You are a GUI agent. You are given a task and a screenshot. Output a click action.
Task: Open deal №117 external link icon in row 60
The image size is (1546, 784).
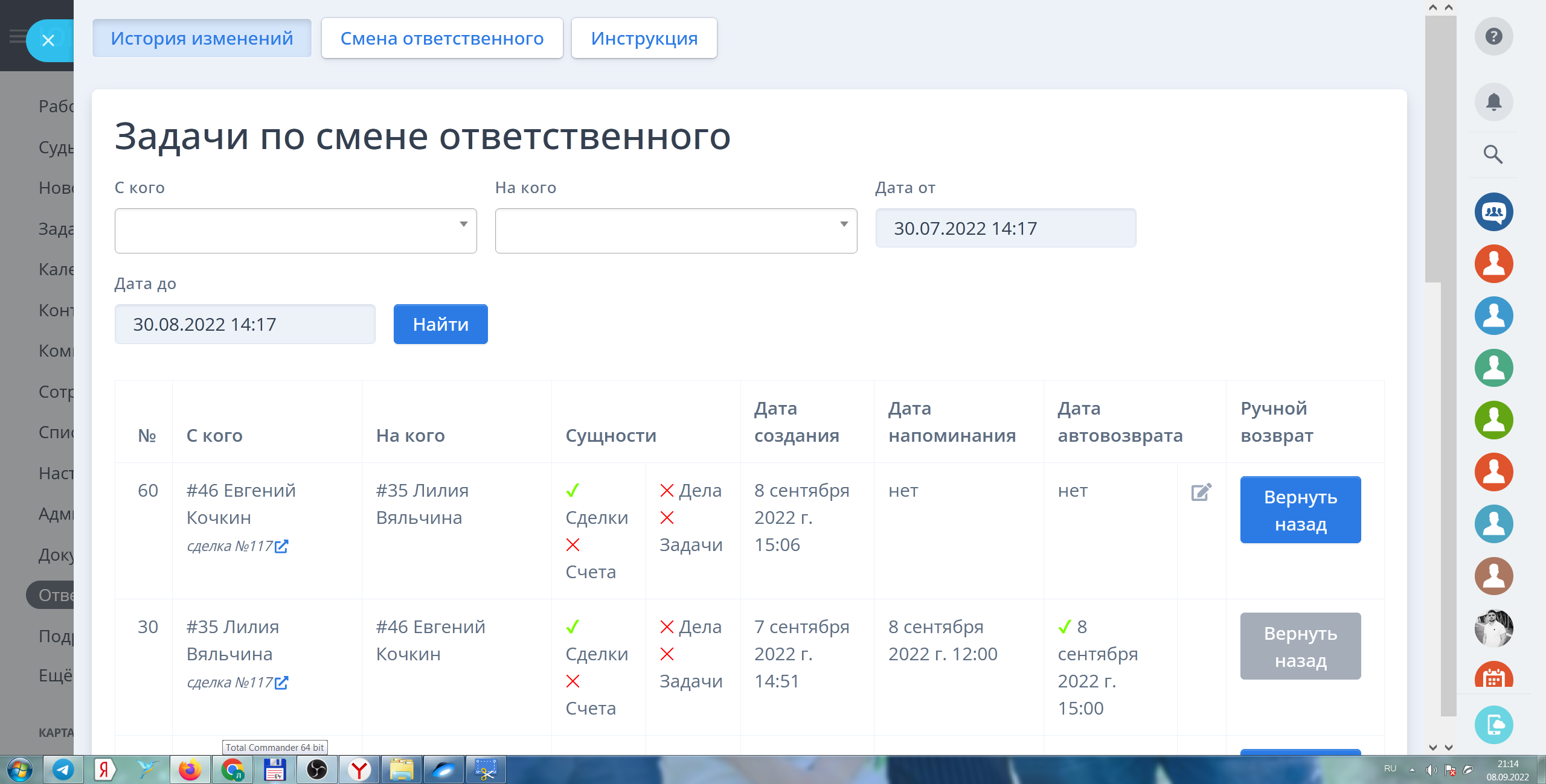281,546
